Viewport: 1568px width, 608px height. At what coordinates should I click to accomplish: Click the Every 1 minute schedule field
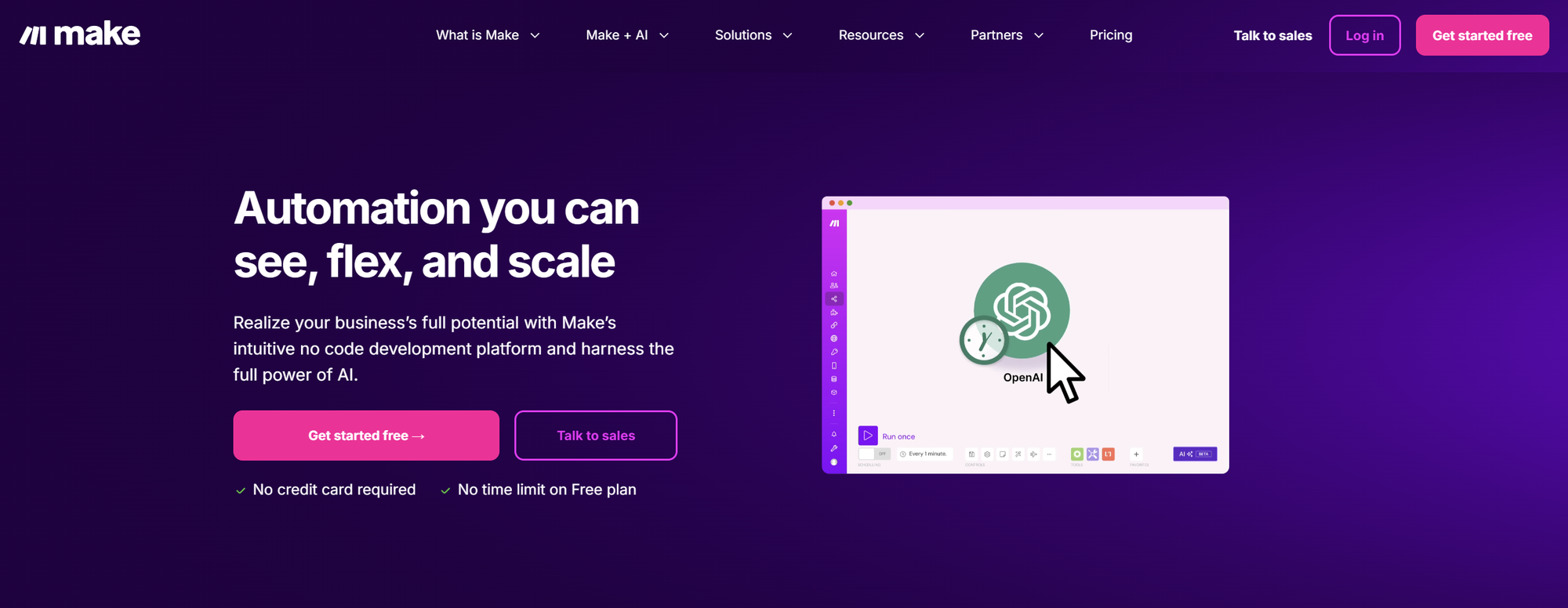[x=924, y=454]
